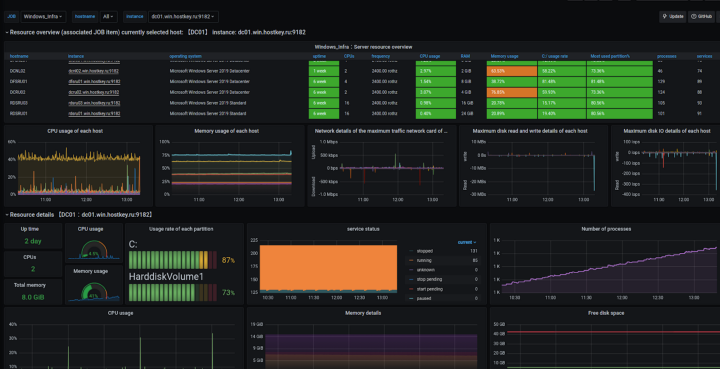The width and height of the screenshot is (720, 369).
Task: Click the Up time 2 day stat
Action: 33,235
